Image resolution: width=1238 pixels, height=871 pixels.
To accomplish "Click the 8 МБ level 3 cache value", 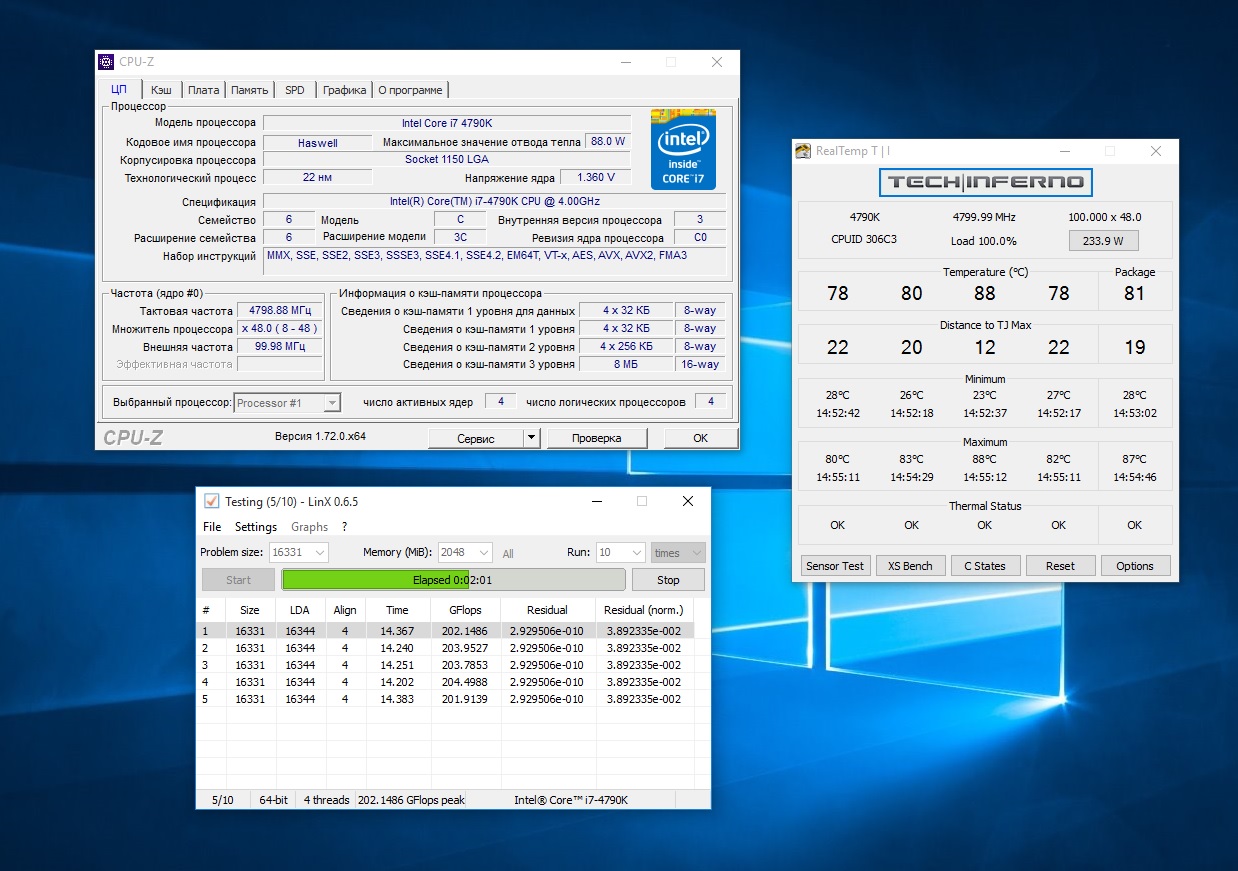I will pos(626,365).
